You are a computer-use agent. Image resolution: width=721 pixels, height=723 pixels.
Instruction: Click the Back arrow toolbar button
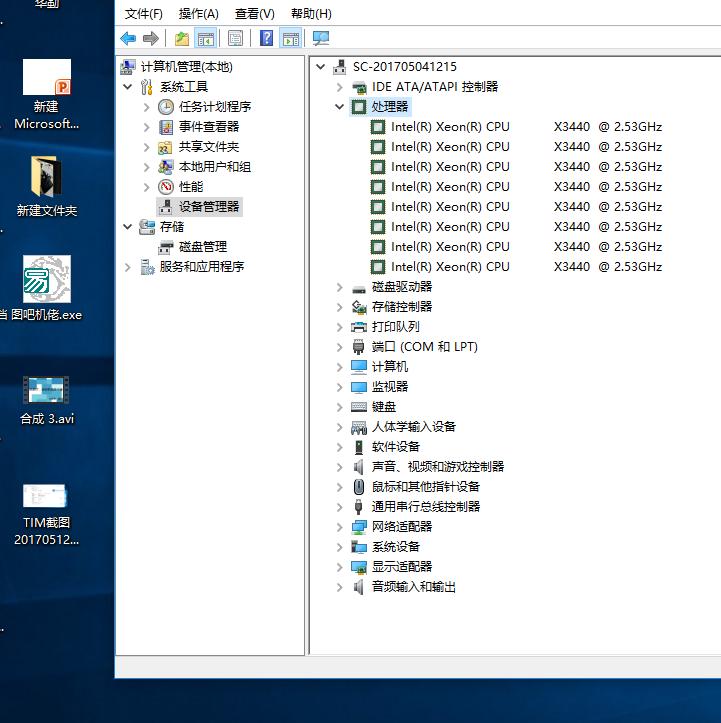click(128, 38)
